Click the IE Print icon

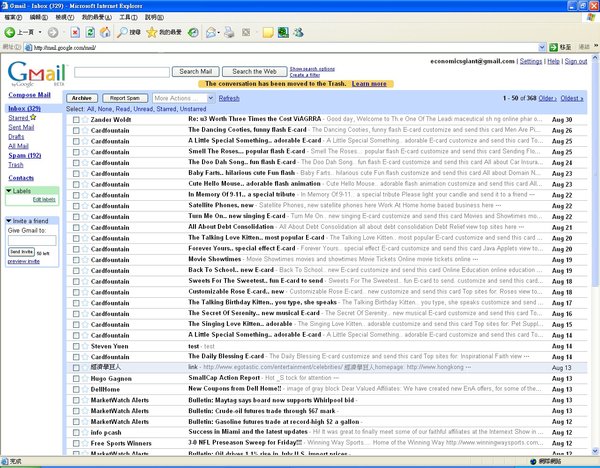click(228, 33)
